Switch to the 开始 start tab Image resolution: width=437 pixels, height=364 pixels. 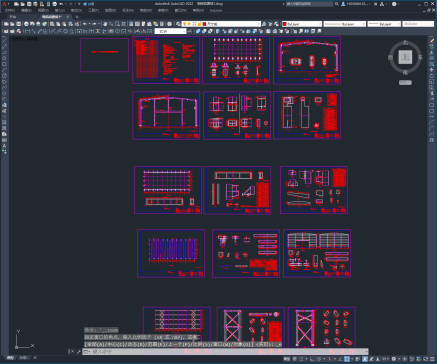tap(13, 17)
